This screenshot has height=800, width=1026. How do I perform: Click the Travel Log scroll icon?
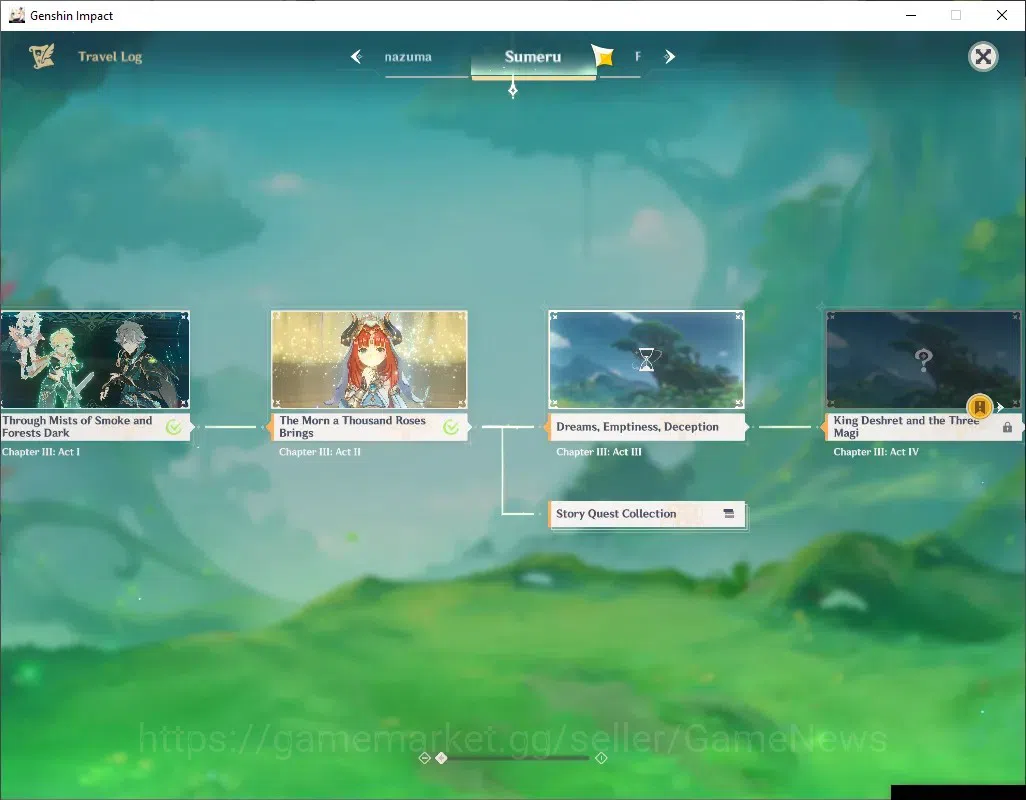click(x=42, y=57)
